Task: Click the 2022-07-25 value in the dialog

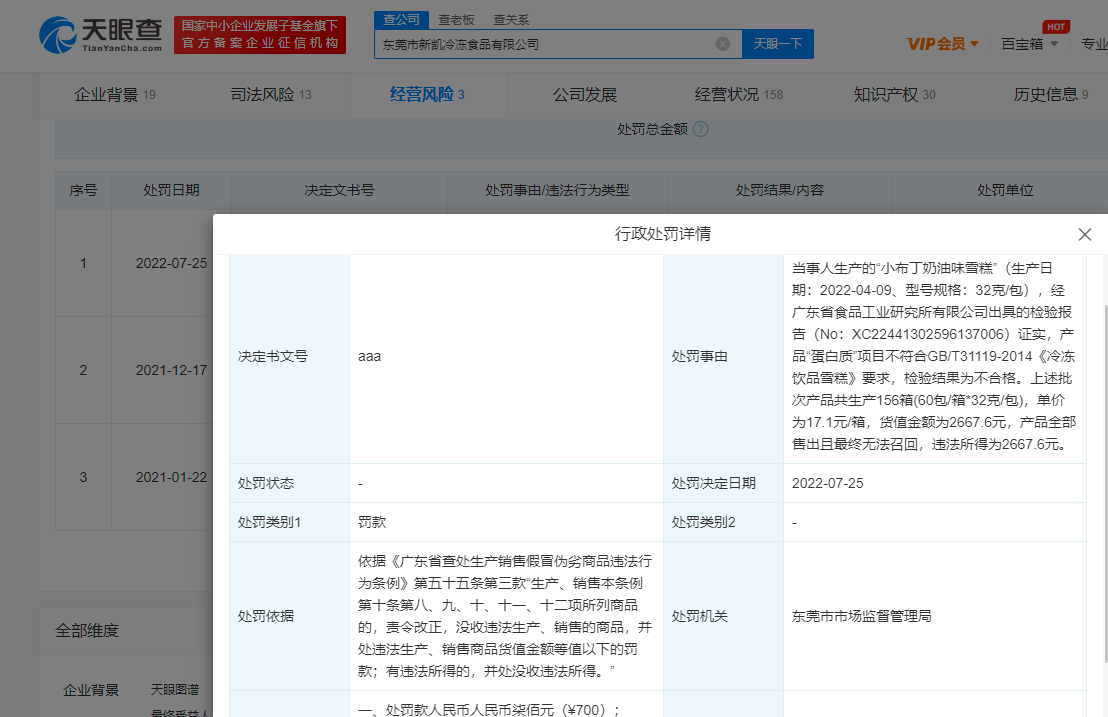Action: coord(827,483)
